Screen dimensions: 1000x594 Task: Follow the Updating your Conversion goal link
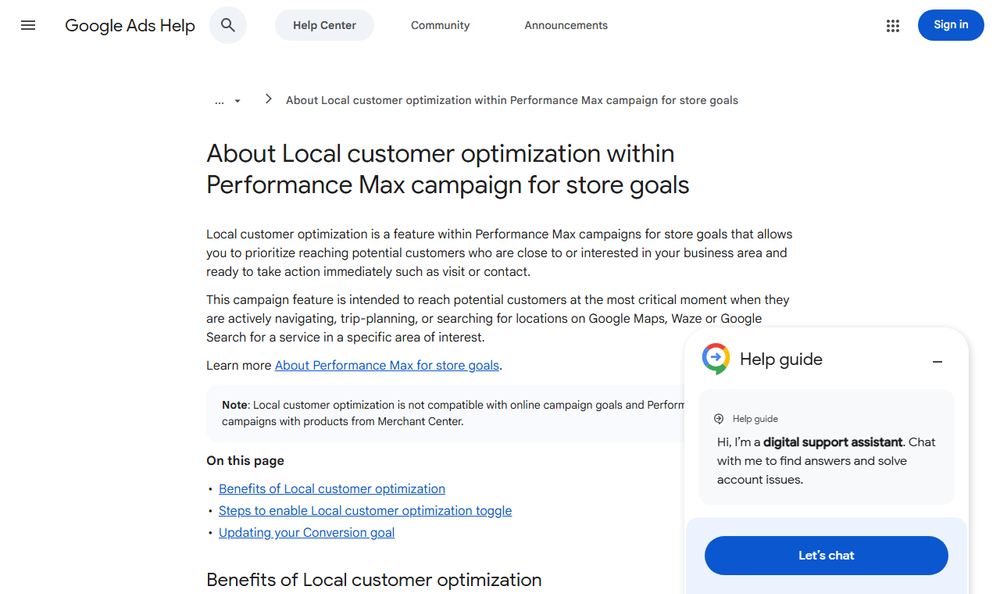pos(306,533)
